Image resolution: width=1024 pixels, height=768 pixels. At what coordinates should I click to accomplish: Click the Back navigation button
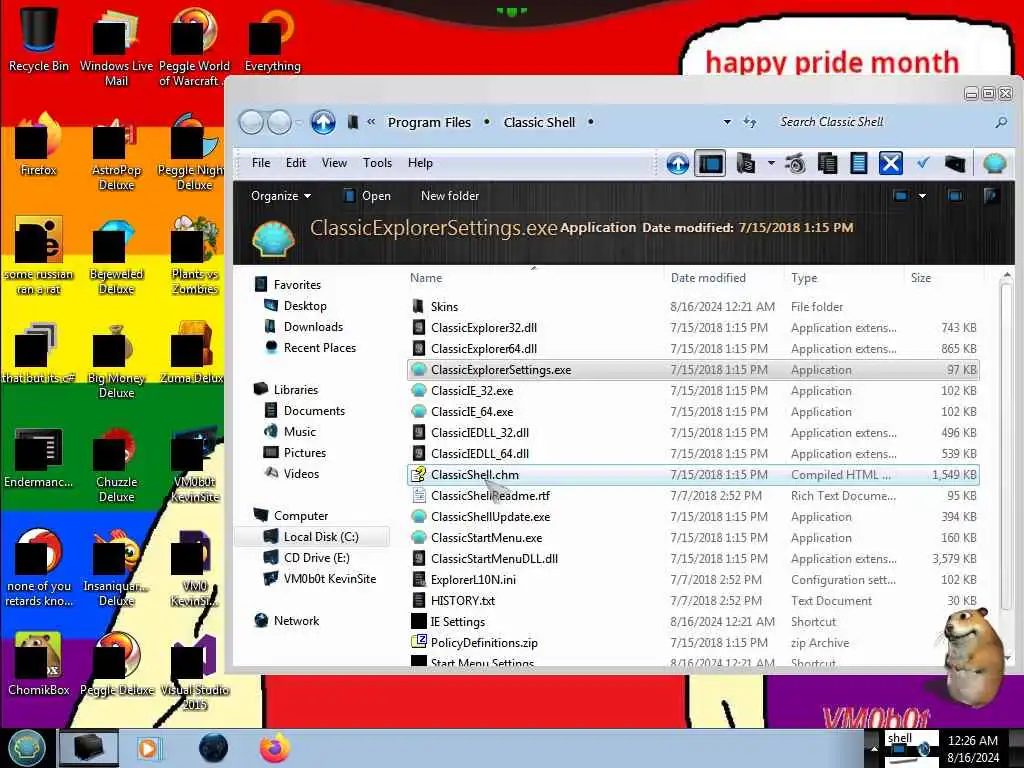pyautogui.click(x=251, y=122)
